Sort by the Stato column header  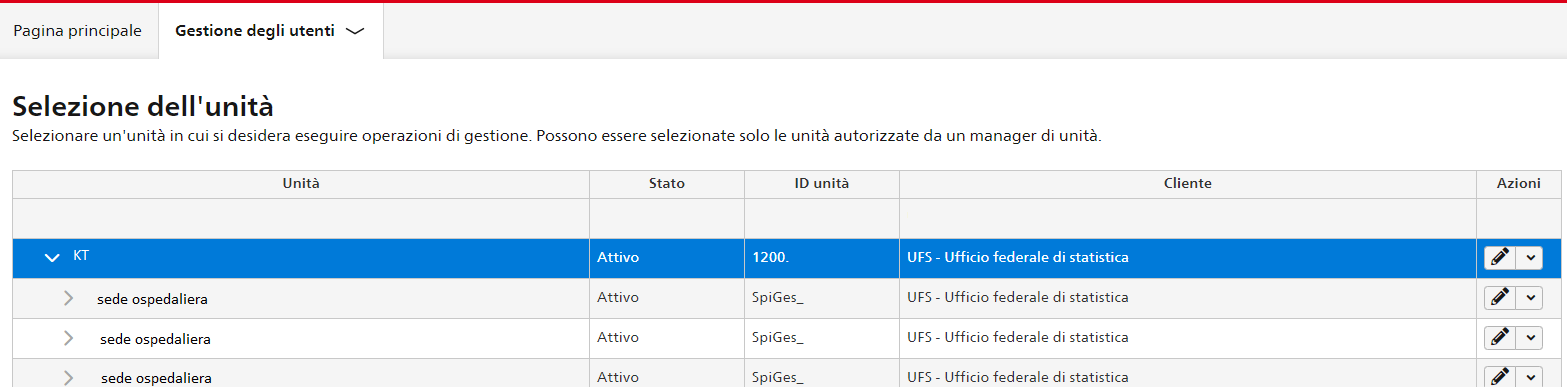[667, 184]
